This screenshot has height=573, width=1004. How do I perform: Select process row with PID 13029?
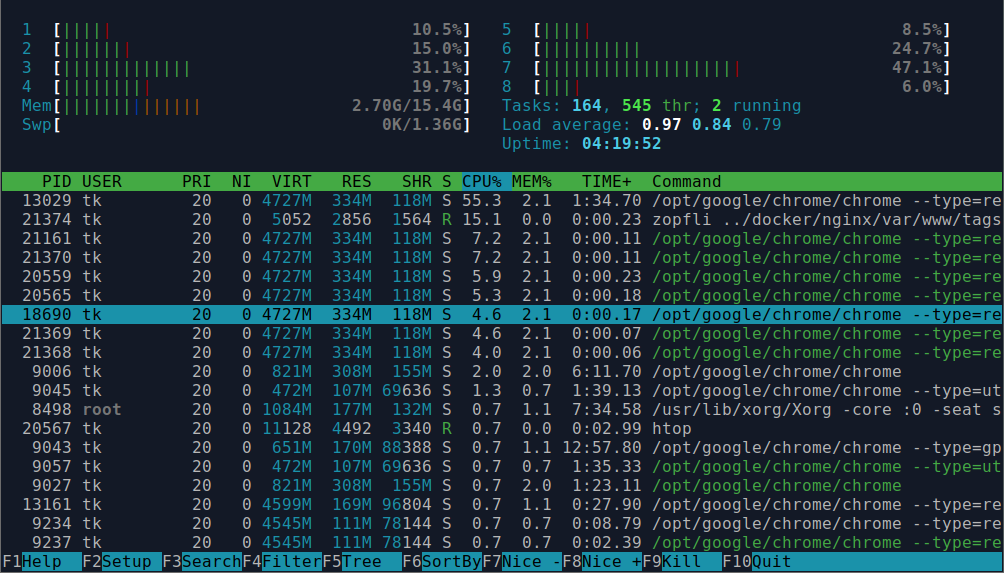[502, 201]
